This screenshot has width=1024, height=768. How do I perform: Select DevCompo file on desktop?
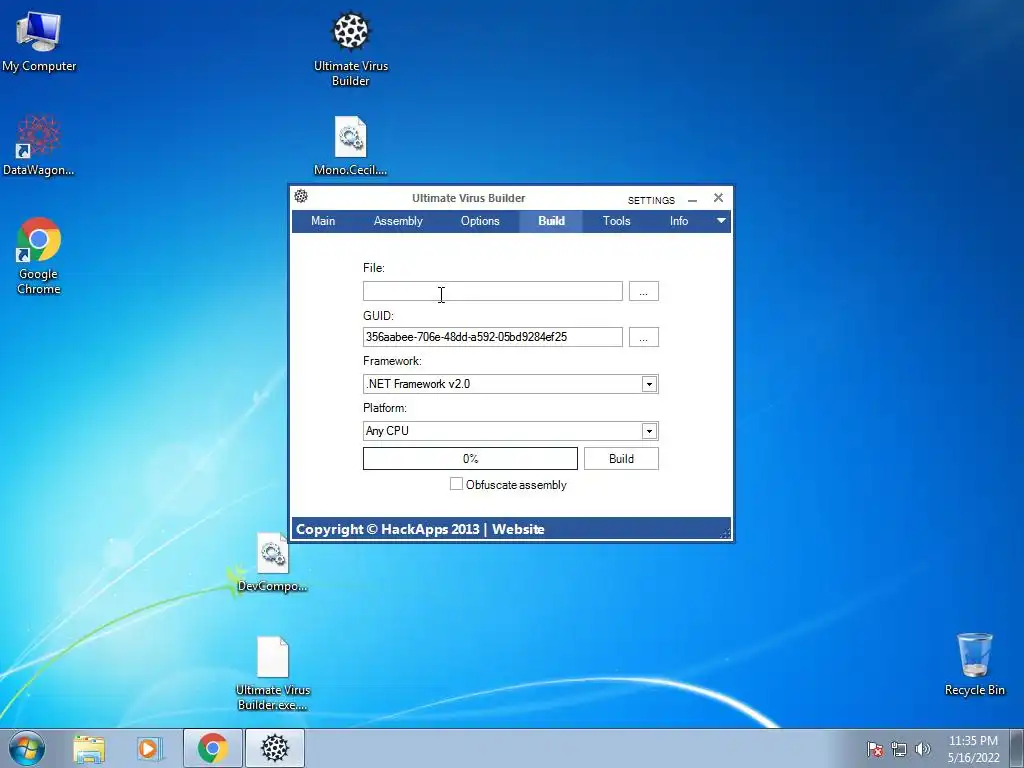[272, 562]
